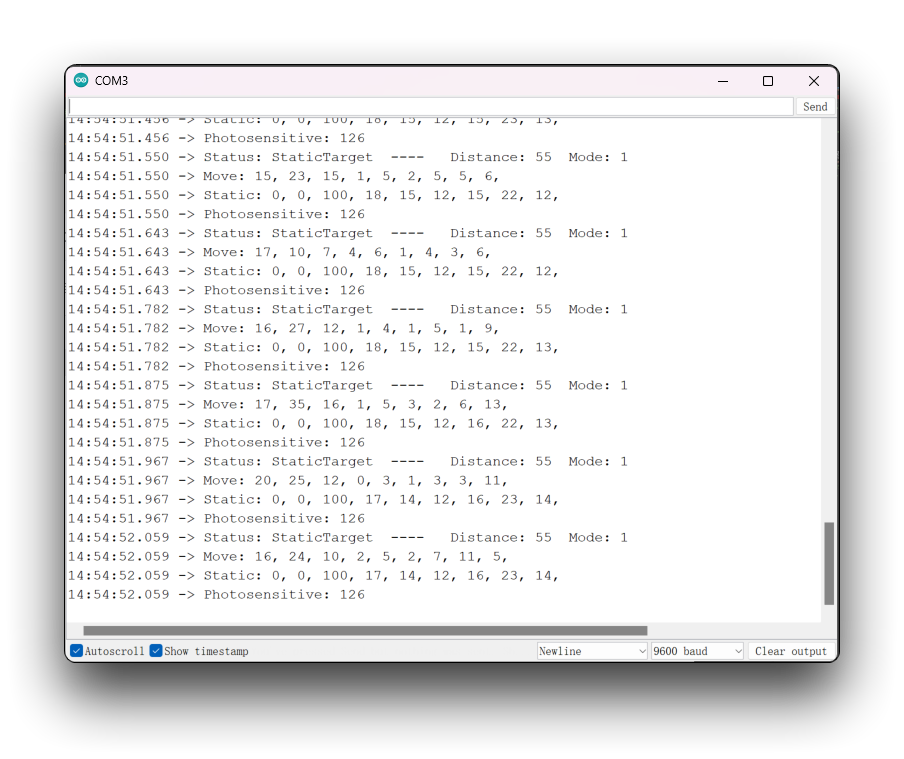This screenshot has width=904, height=759.
Task: Click the Clear output button
Action: [790, 651]
